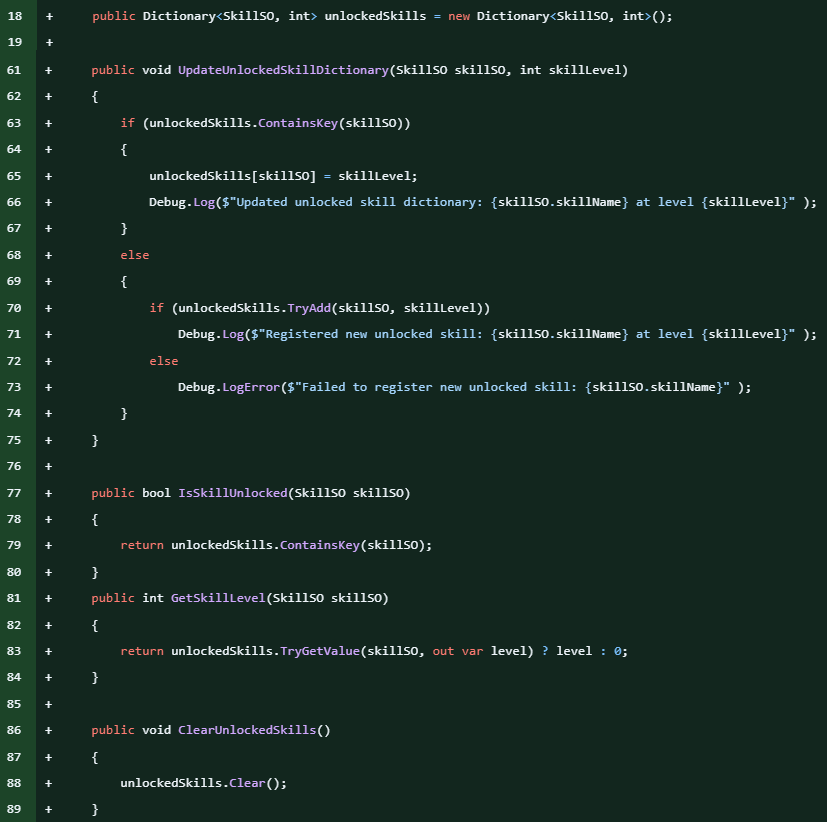
Task: Click line number 61 in the gutter
Action: click(14, 70)
